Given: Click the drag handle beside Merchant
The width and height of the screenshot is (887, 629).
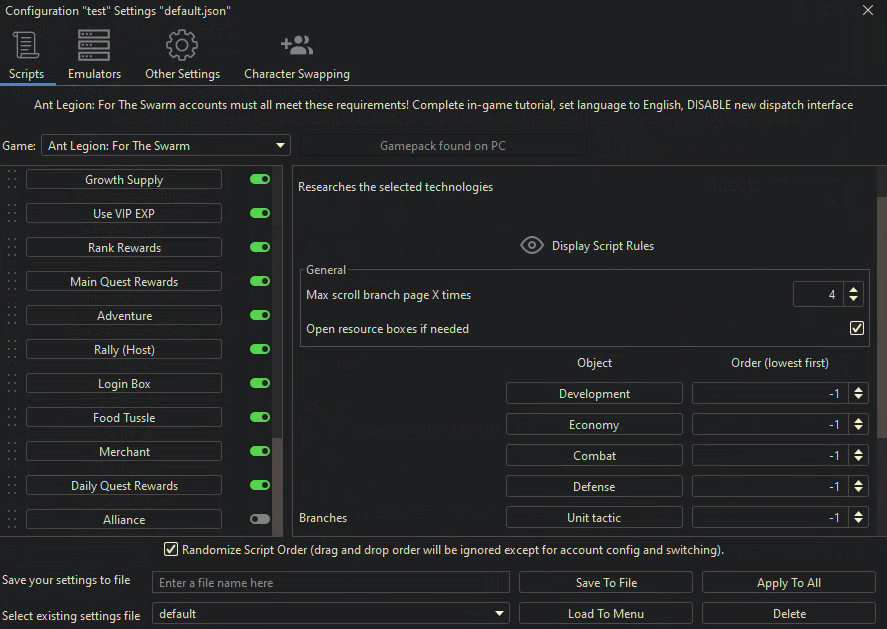Looking at the screenshot, I should (x=13, y=452).
